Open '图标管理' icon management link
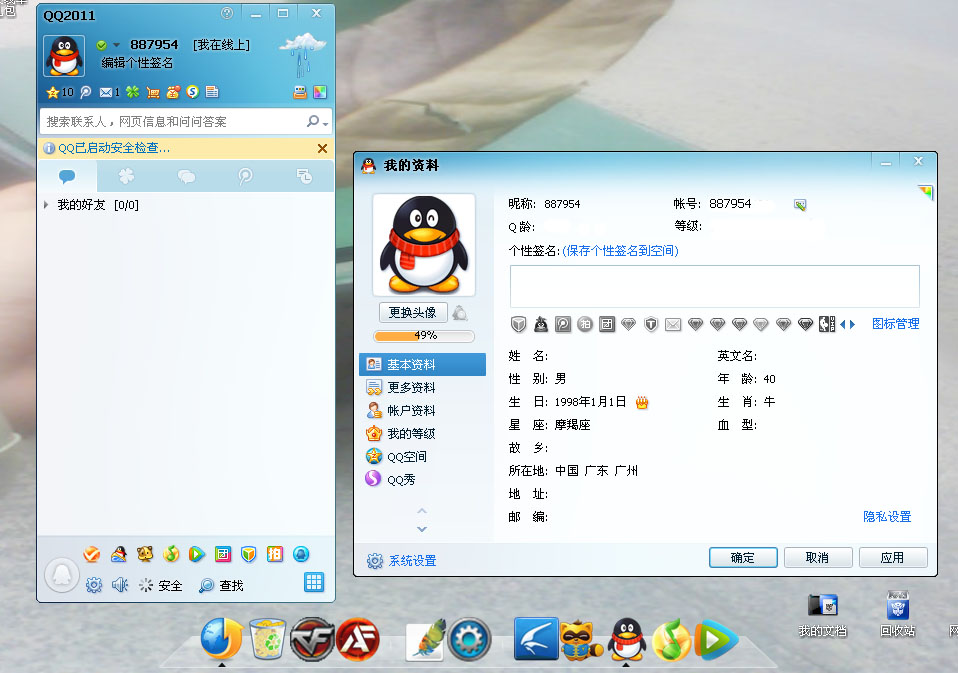Screen dimensions: 958x673 pyautogui.click(x=896, y=324)
